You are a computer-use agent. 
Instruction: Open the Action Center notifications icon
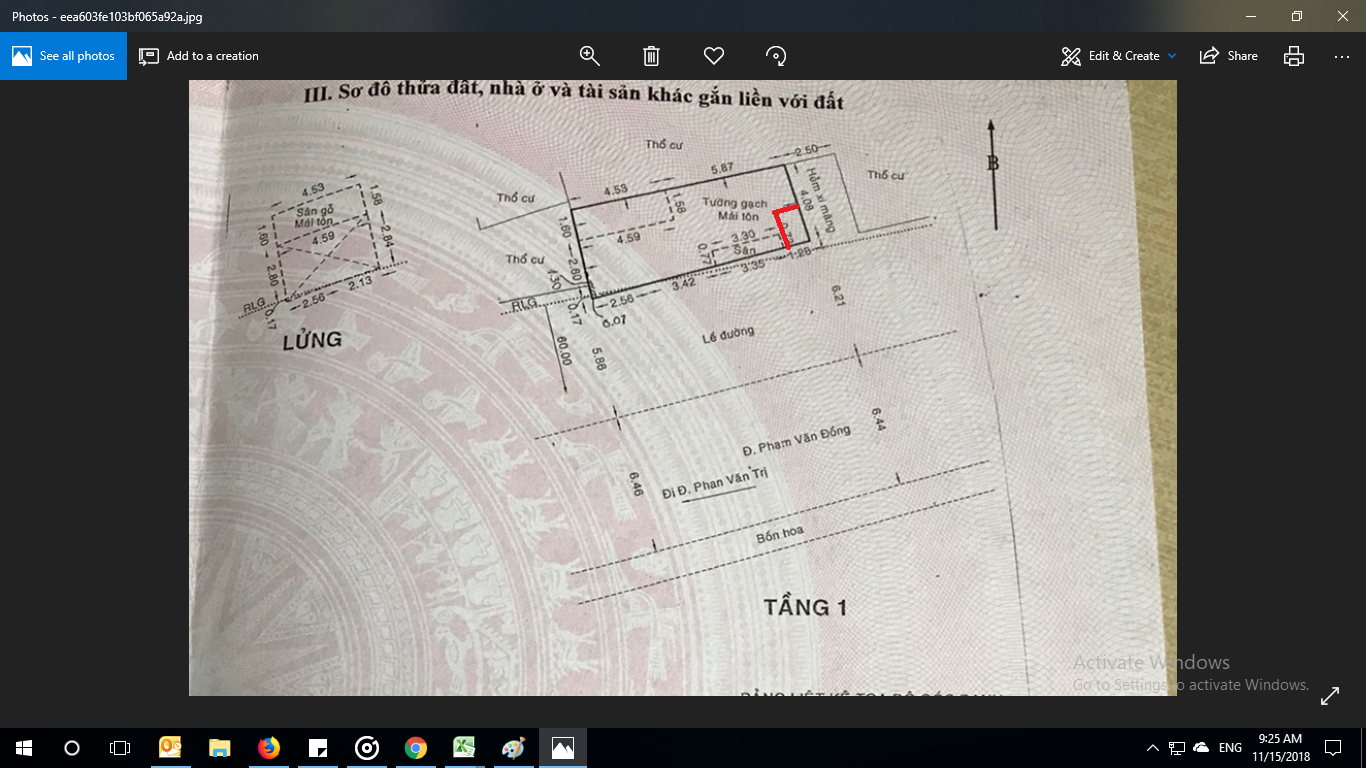click(x=1332, y=748)
